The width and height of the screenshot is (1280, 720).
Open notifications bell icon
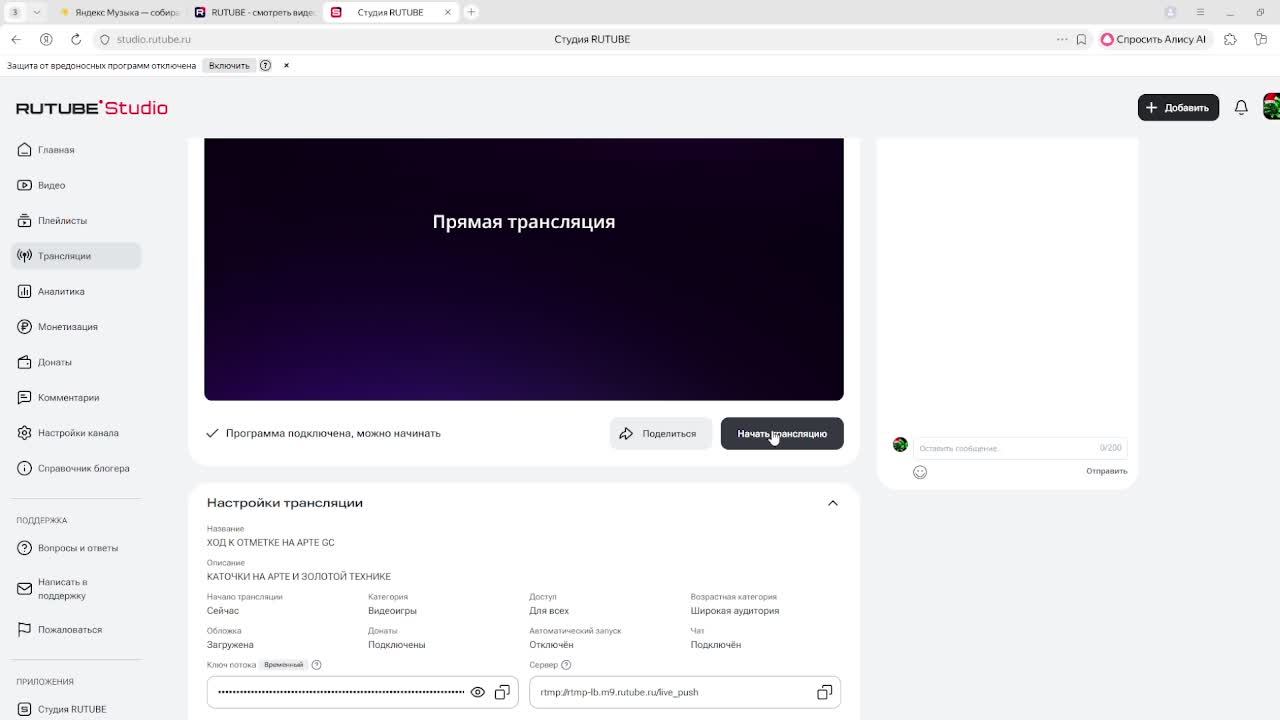pyautogui.click(x=1241, y=107)
